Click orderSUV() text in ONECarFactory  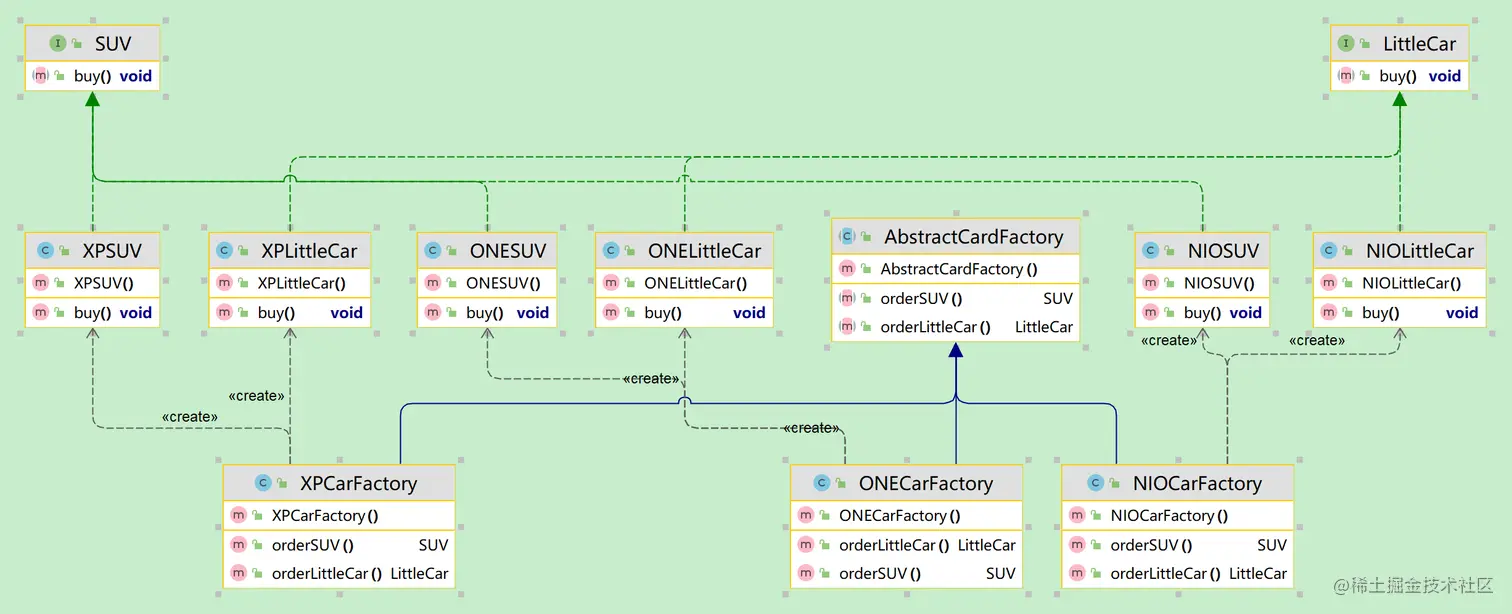tap(880, 574)
